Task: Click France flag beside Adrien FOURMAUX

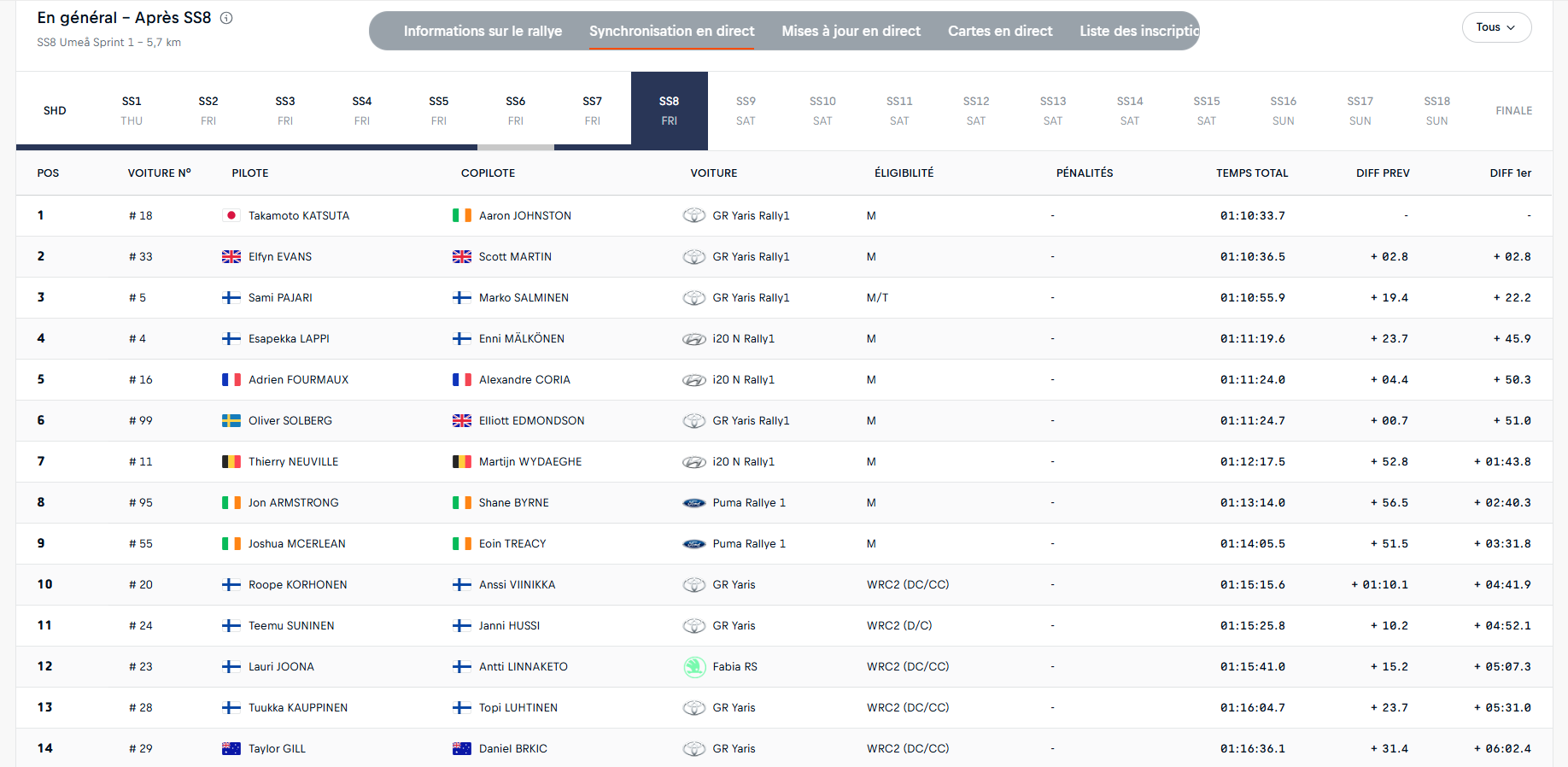Action: click(x=231, y=379)
